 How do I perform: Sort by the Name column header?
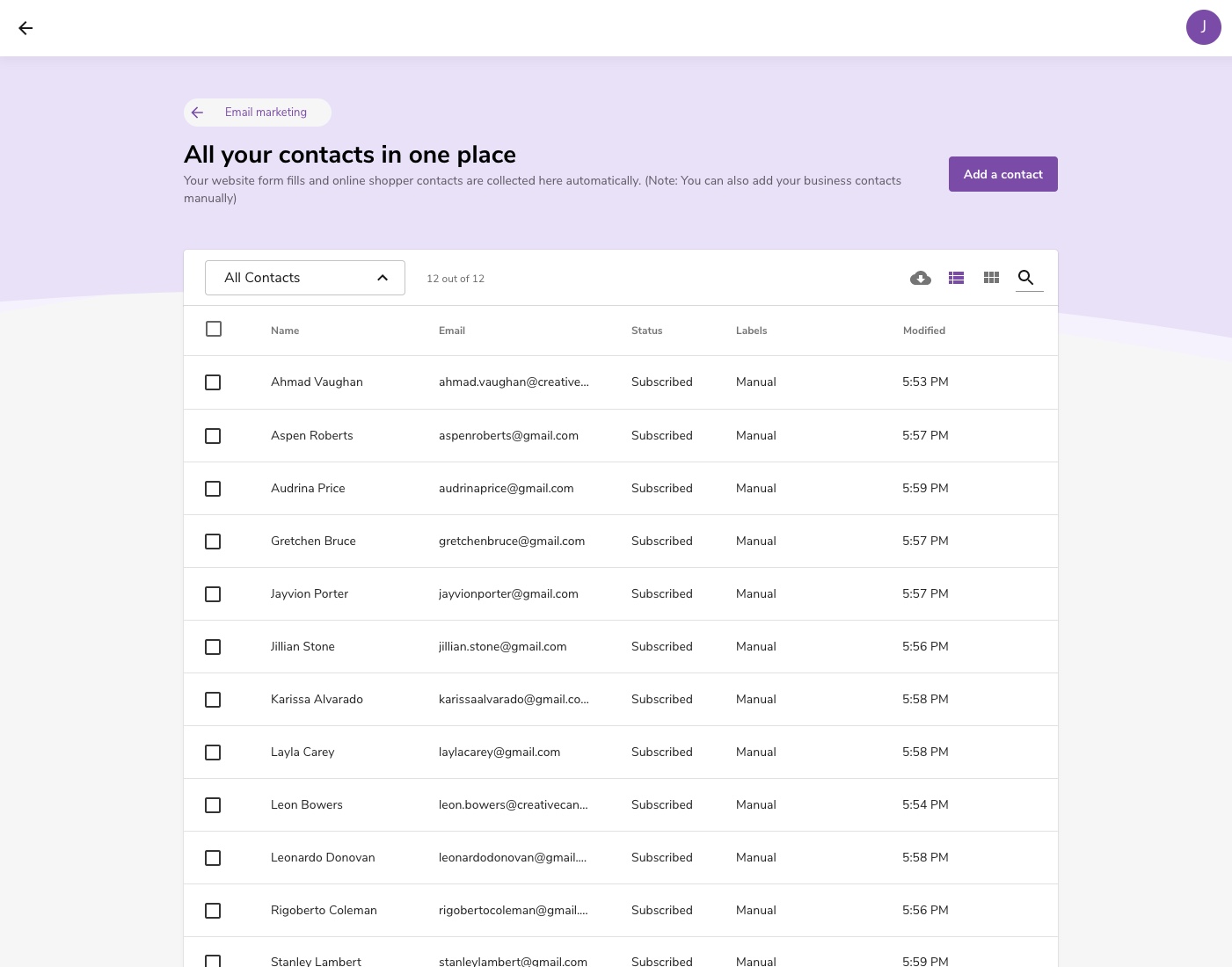point(285,331)
